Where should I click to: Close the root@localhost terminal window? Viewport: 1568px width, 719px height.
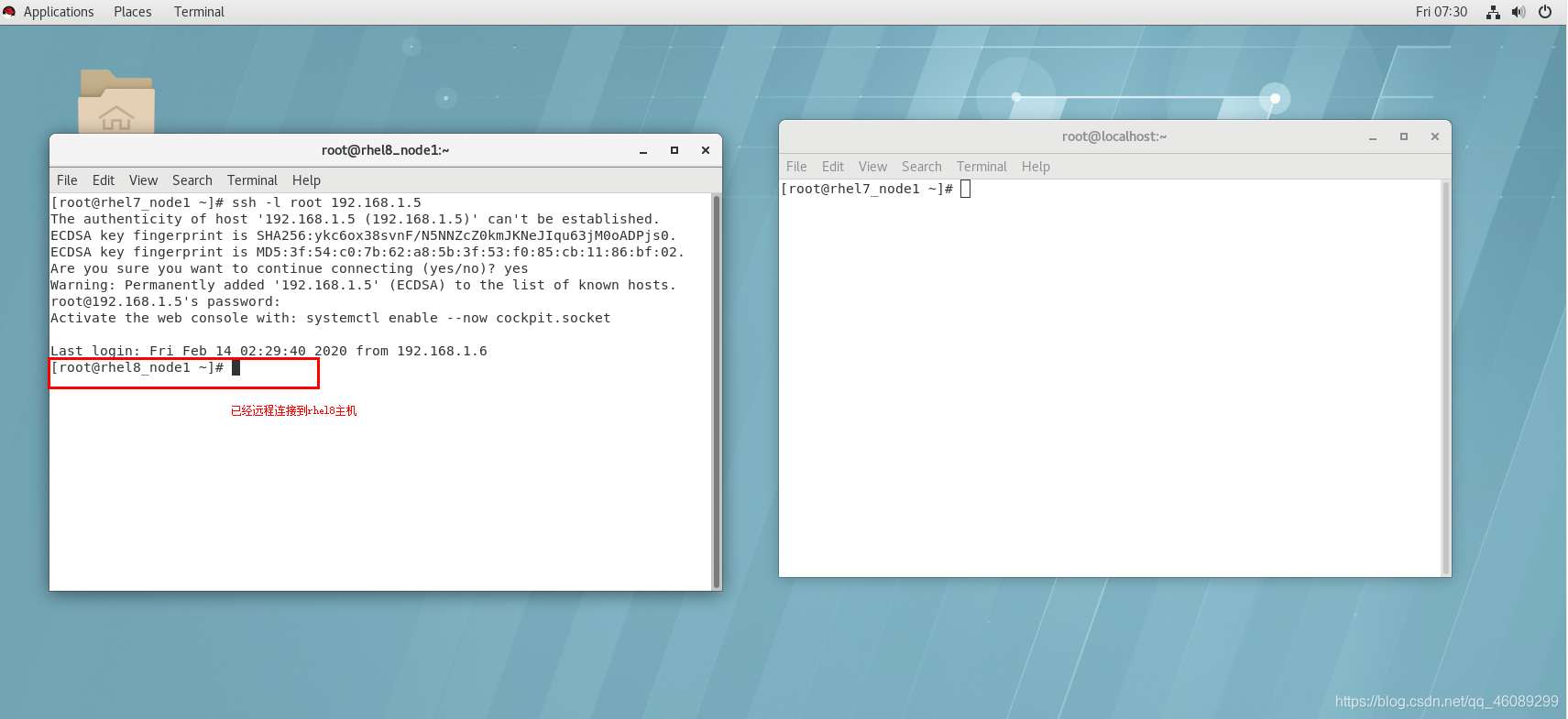[x=1435, y=136]
